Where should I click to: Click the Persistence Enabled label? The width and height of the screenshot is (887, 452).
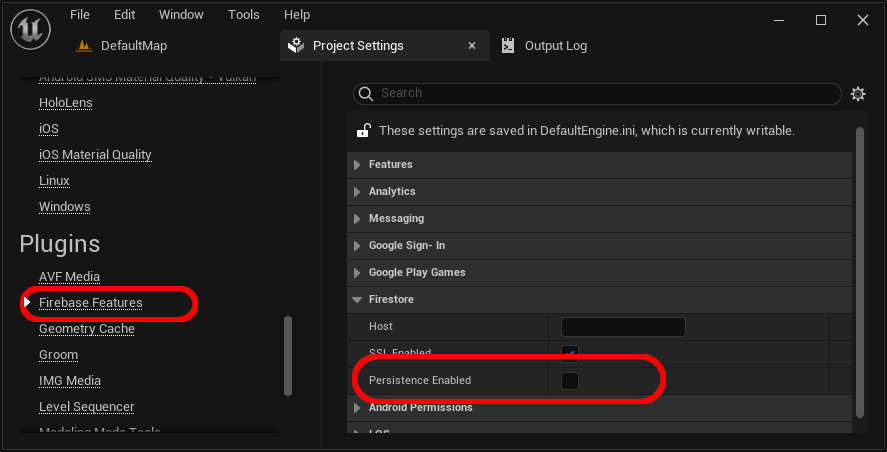[x=420, y=381]
